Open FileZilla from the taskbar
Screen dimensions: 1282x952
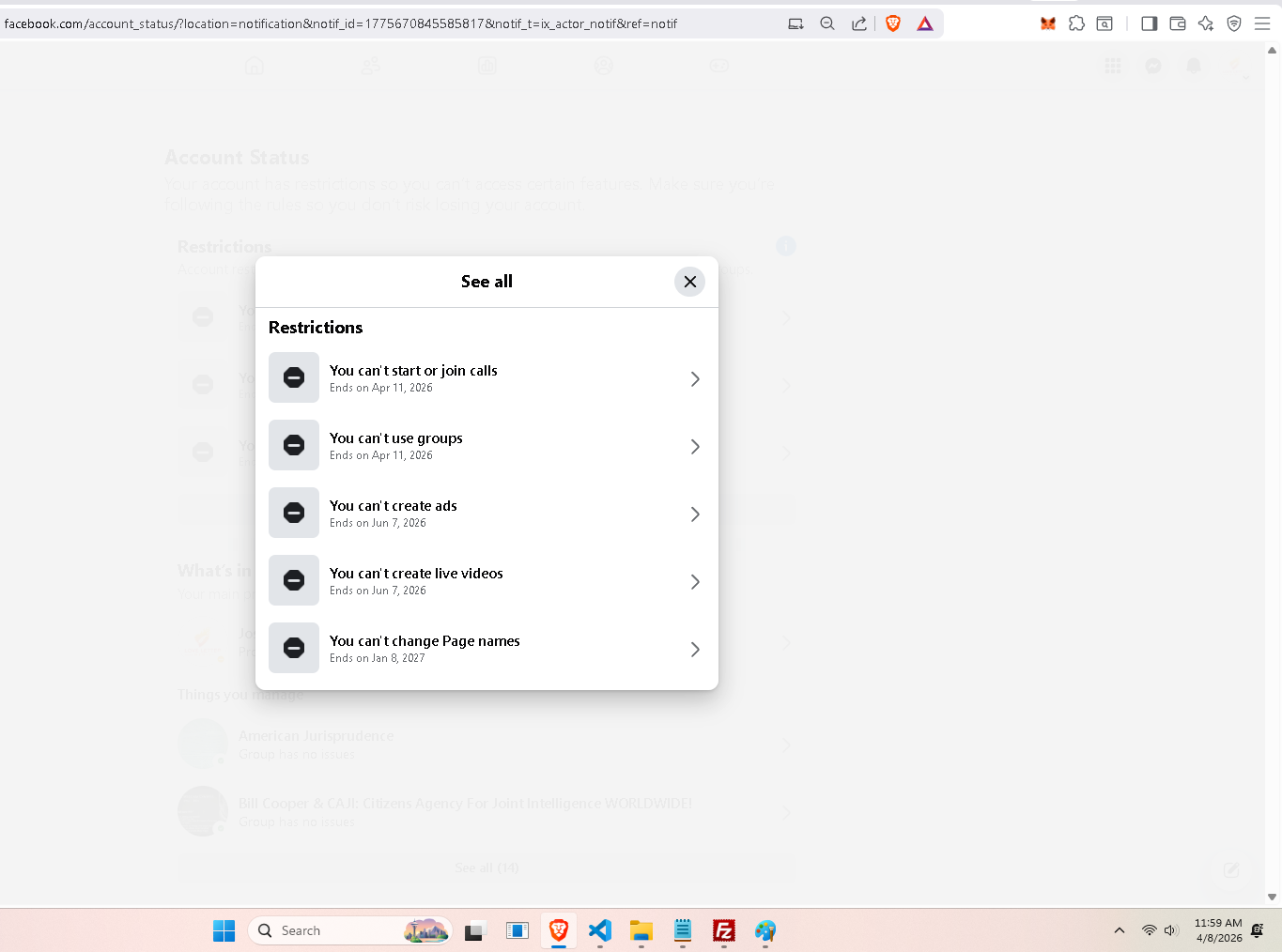coord(723,930)
